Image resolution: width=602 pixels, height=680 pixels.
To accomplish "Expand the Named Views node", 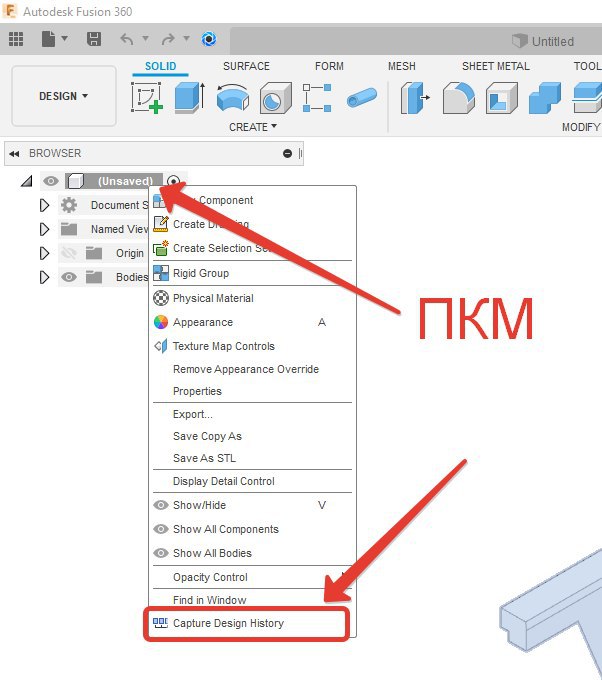I will [44, 229].
